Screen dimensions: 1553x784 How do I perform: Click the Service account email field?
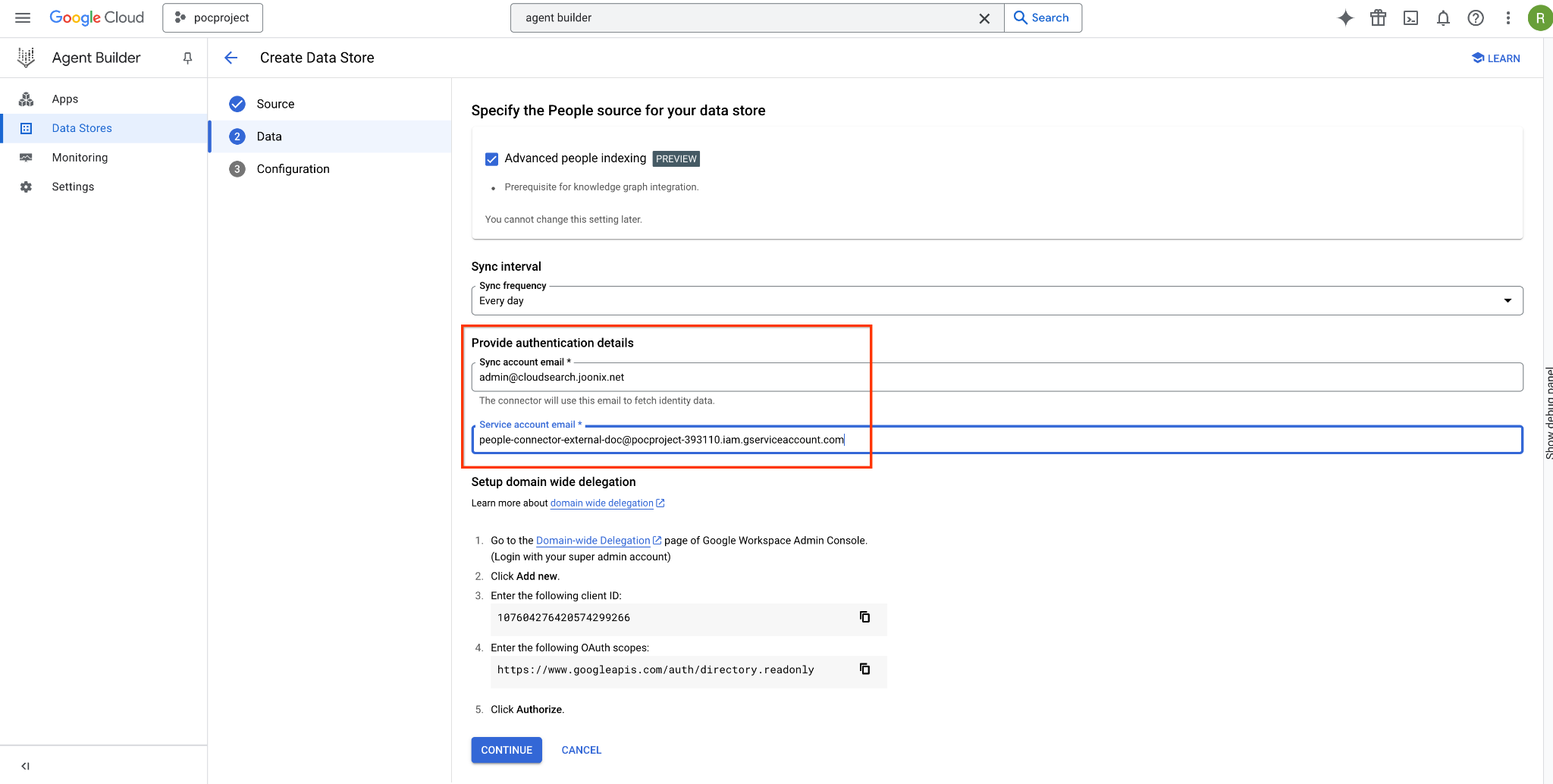[996, 440]
